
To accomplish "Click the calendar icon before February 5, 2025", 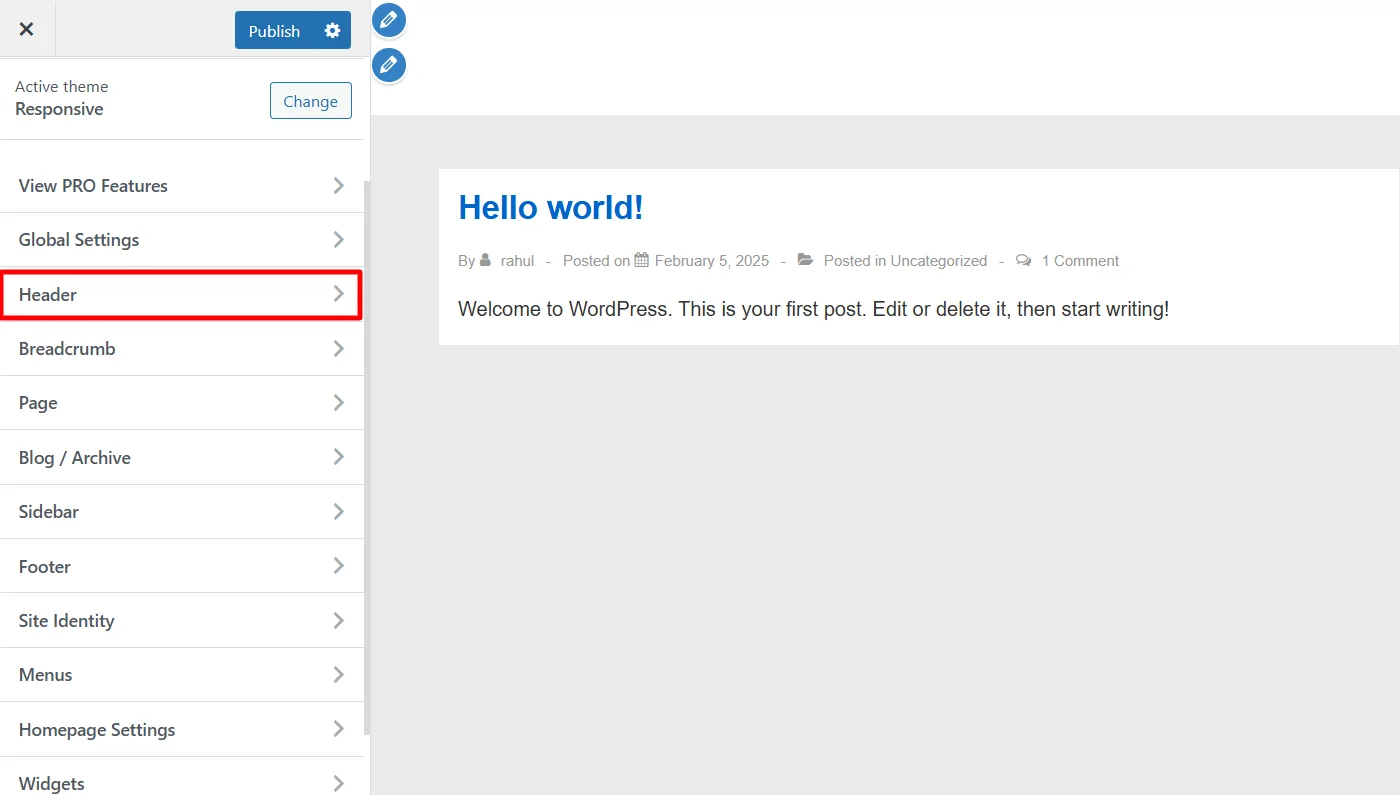I will point(642,260).
